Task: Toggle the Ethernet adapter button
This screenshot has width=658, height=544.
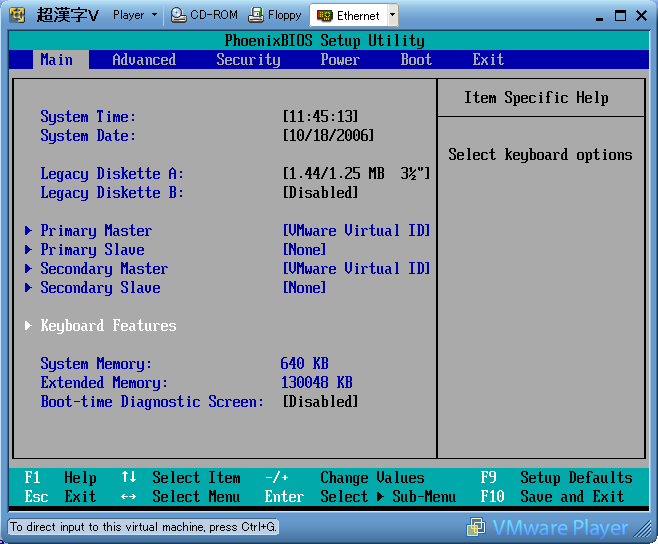Action: pyautogui.click(x=348, y=15)
